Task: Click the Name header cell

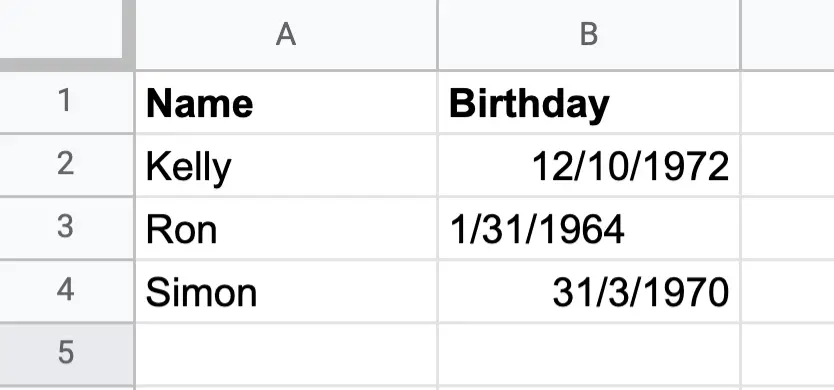Action: tap(286, 102)
